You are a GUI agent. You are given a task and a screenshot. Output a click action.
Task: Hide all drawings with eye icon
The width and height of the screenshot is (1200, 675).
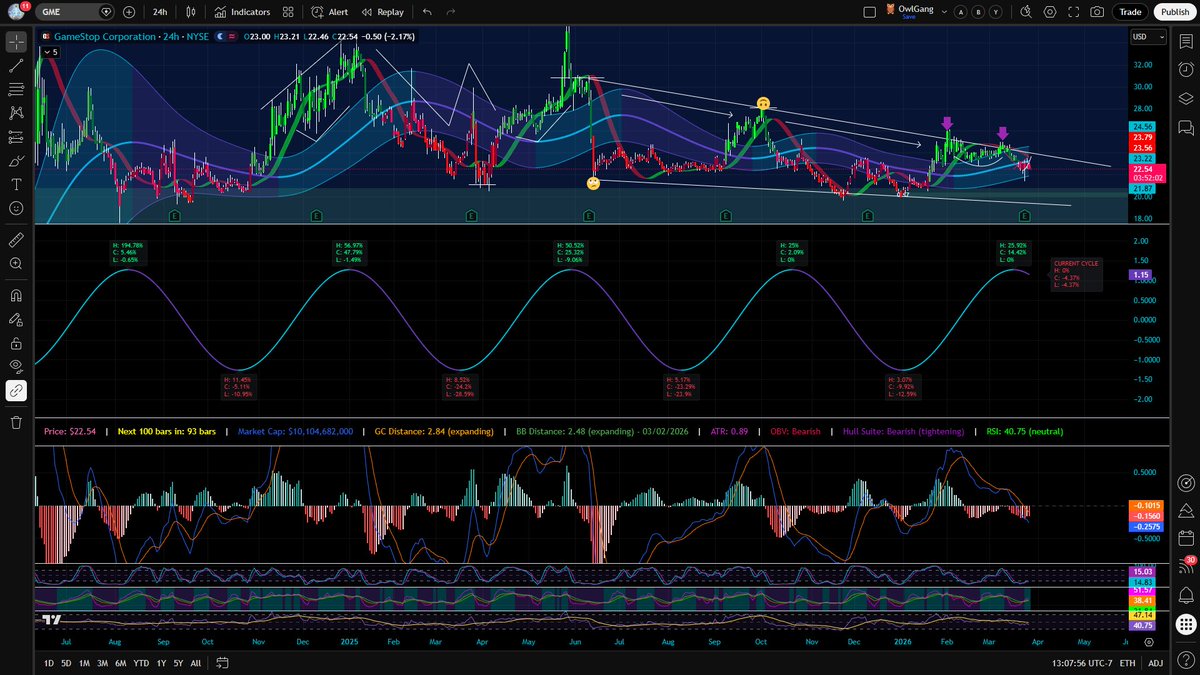pos(16,366)
